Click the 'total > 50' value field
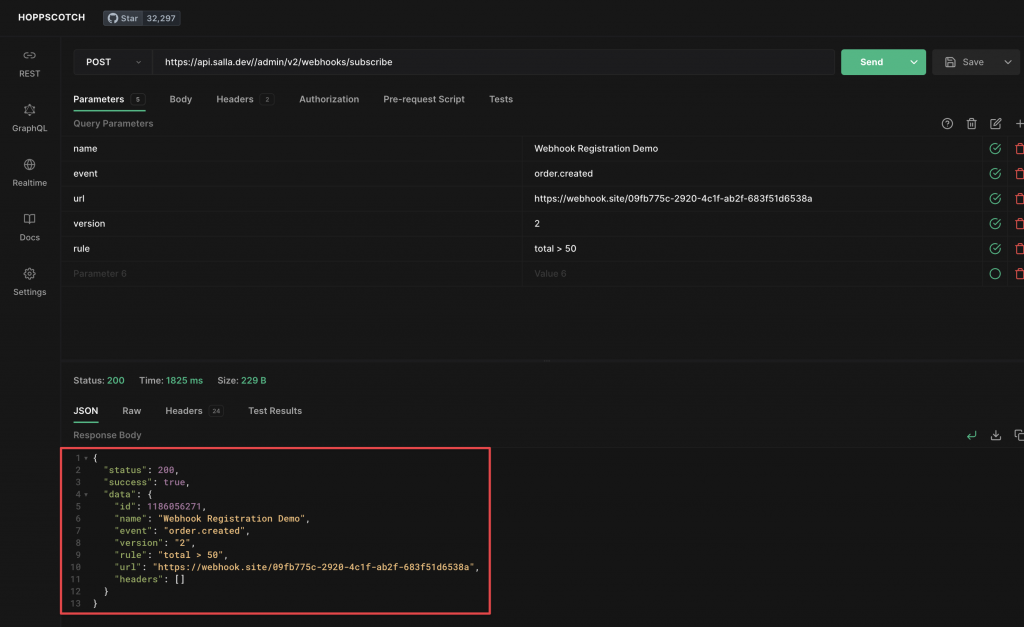The height and width of the screenshot is (627, 1024). (x=752, y=248)
